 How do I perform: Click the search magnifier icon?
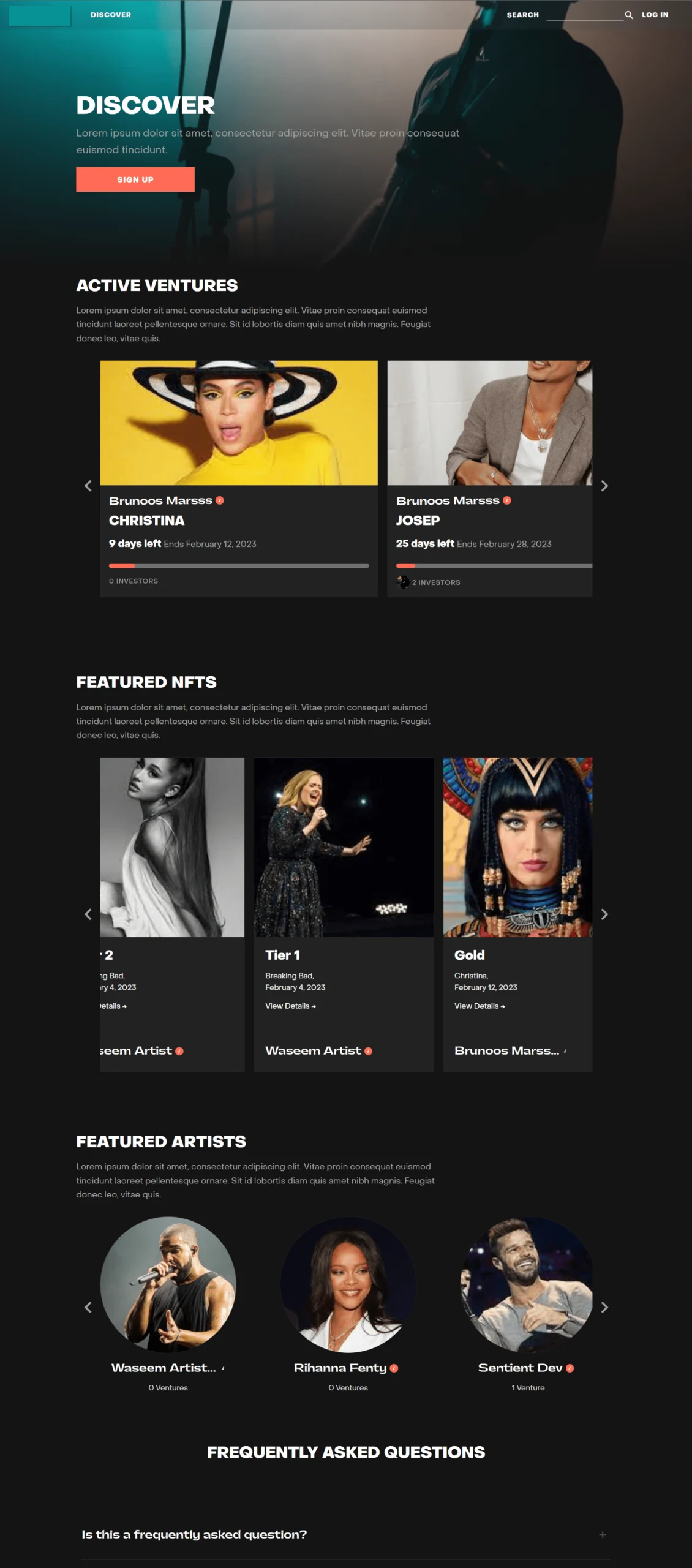tap(628, 15)
